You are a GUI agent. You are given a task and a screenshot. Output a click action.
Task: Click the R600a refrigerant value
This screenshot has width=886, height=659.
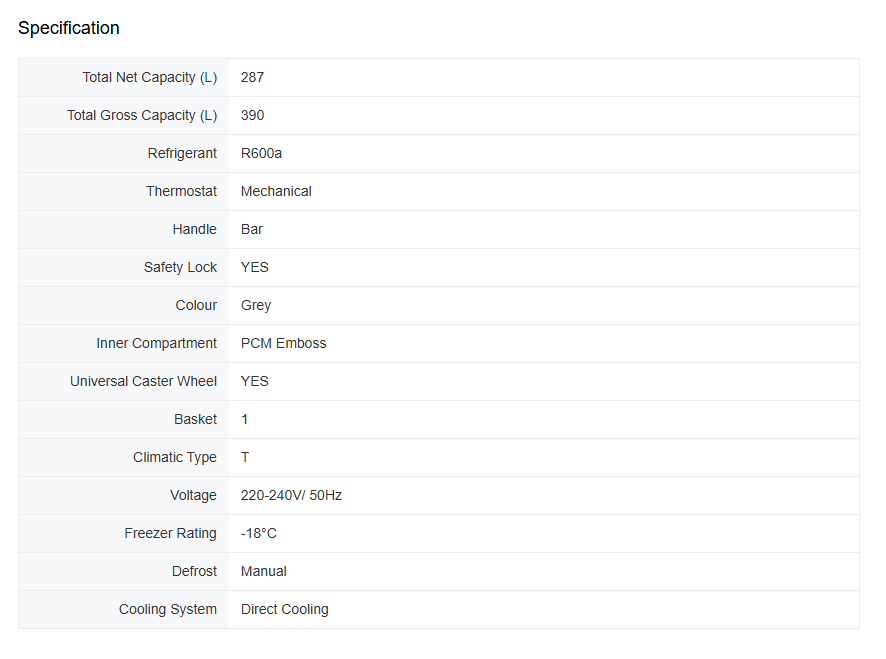pos(261,153)
